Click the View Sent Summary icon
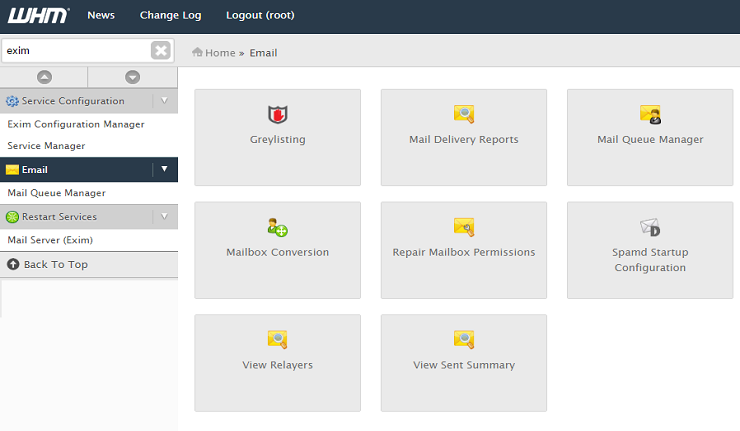This screenshot has height=431, width=740. coord(464,340)
